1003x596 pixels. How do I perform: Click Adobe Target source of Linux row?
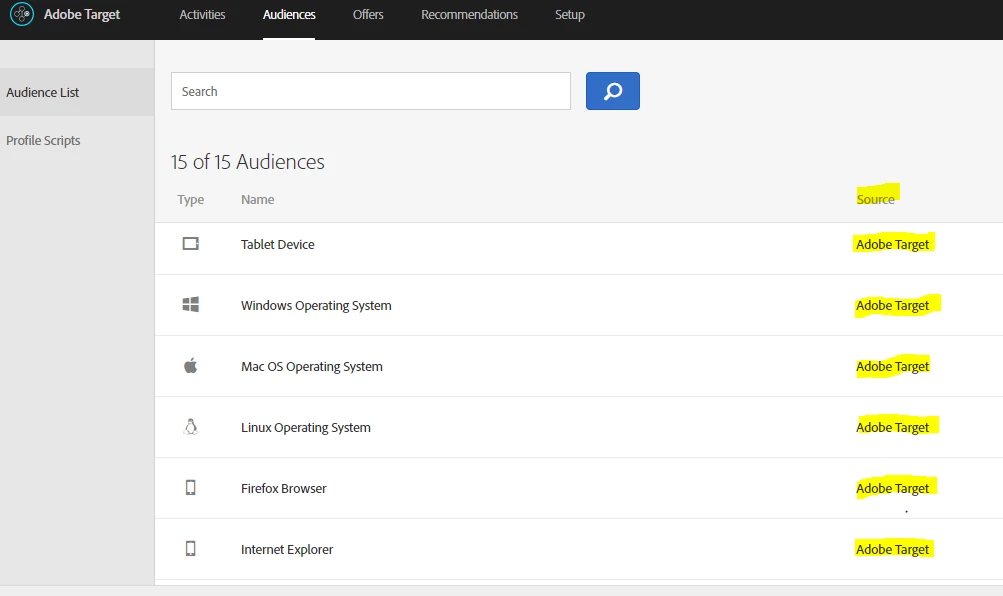(x=892, y=427)
